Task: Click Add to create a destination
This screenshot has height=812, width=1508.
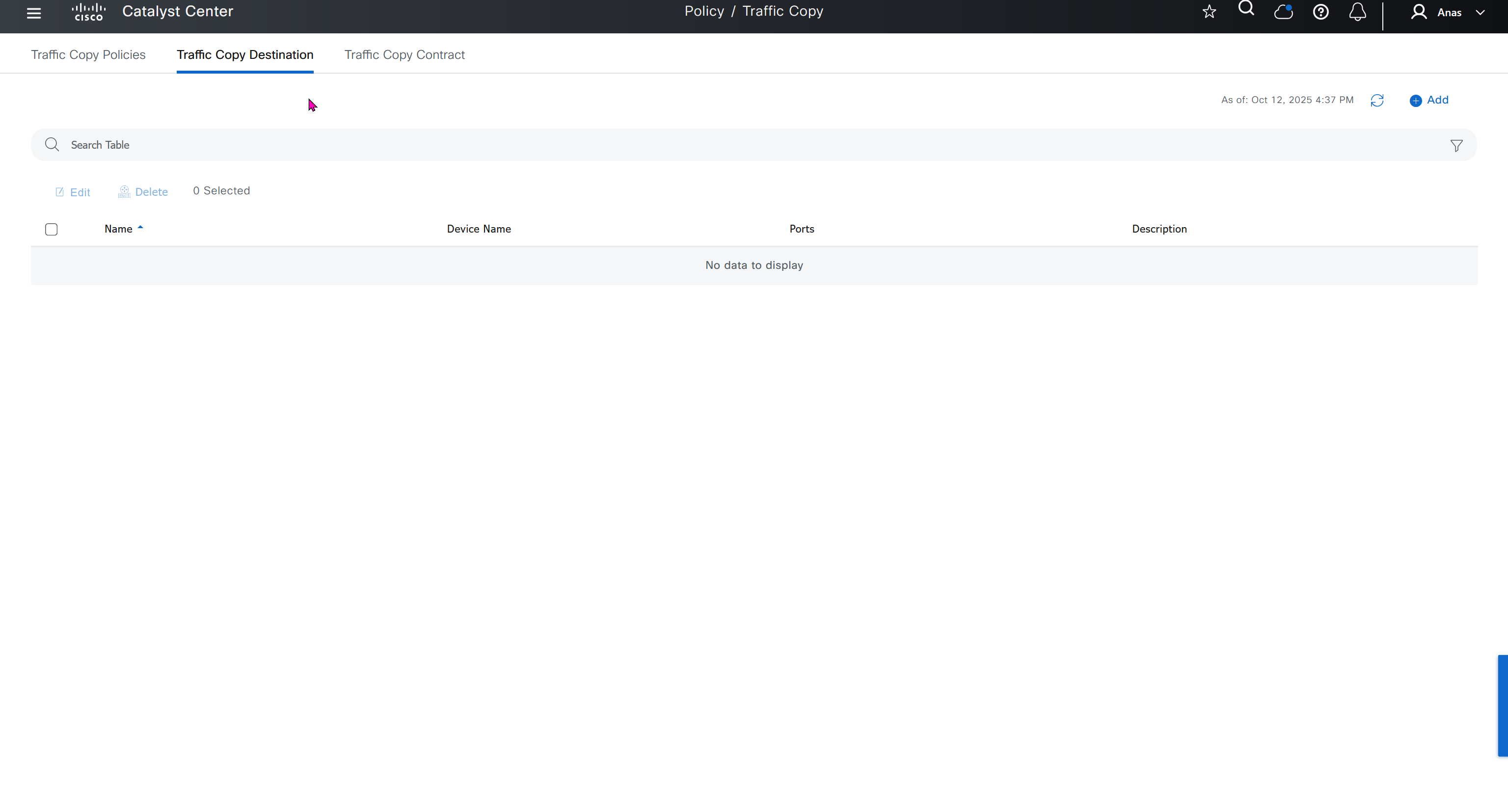Action: coord(1429,100)
